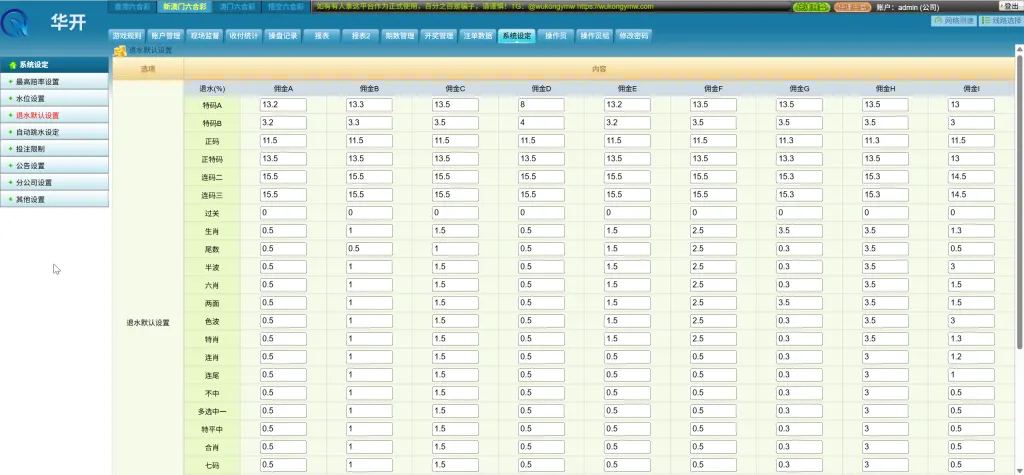Open 自动跳水设定 in the sidebar
1024x475 pixels.
[54, 132]
